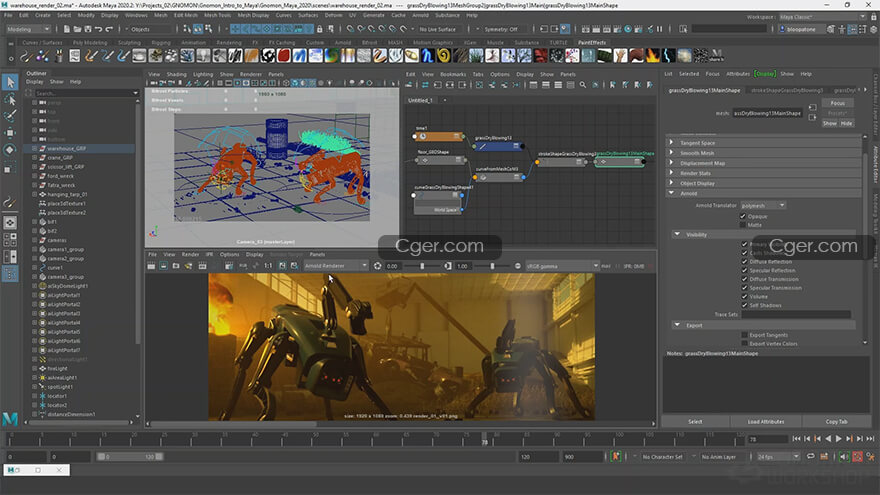Viewport: 880px width, 495px height.
Task: Expand the Tangent Space section
Action: 764,143
